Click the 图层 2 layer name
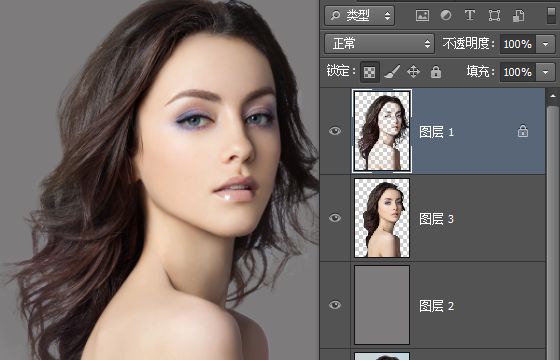Screen dimensions: 560x360 click(436, 306)
